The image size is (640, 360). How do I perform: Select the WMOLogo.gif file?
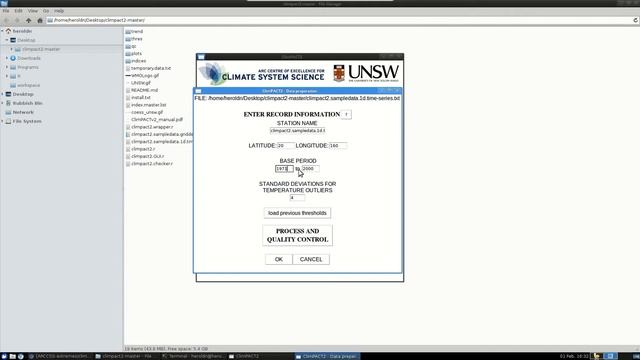[x=145, y=76]
